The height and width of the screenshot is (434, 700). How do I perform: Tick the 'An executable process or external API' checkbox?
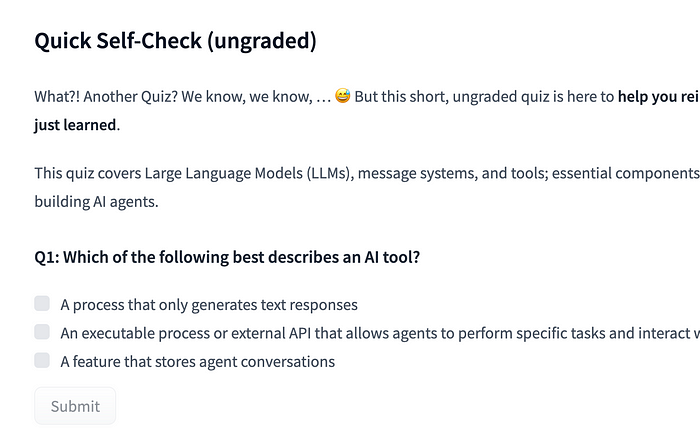point(42,332)
